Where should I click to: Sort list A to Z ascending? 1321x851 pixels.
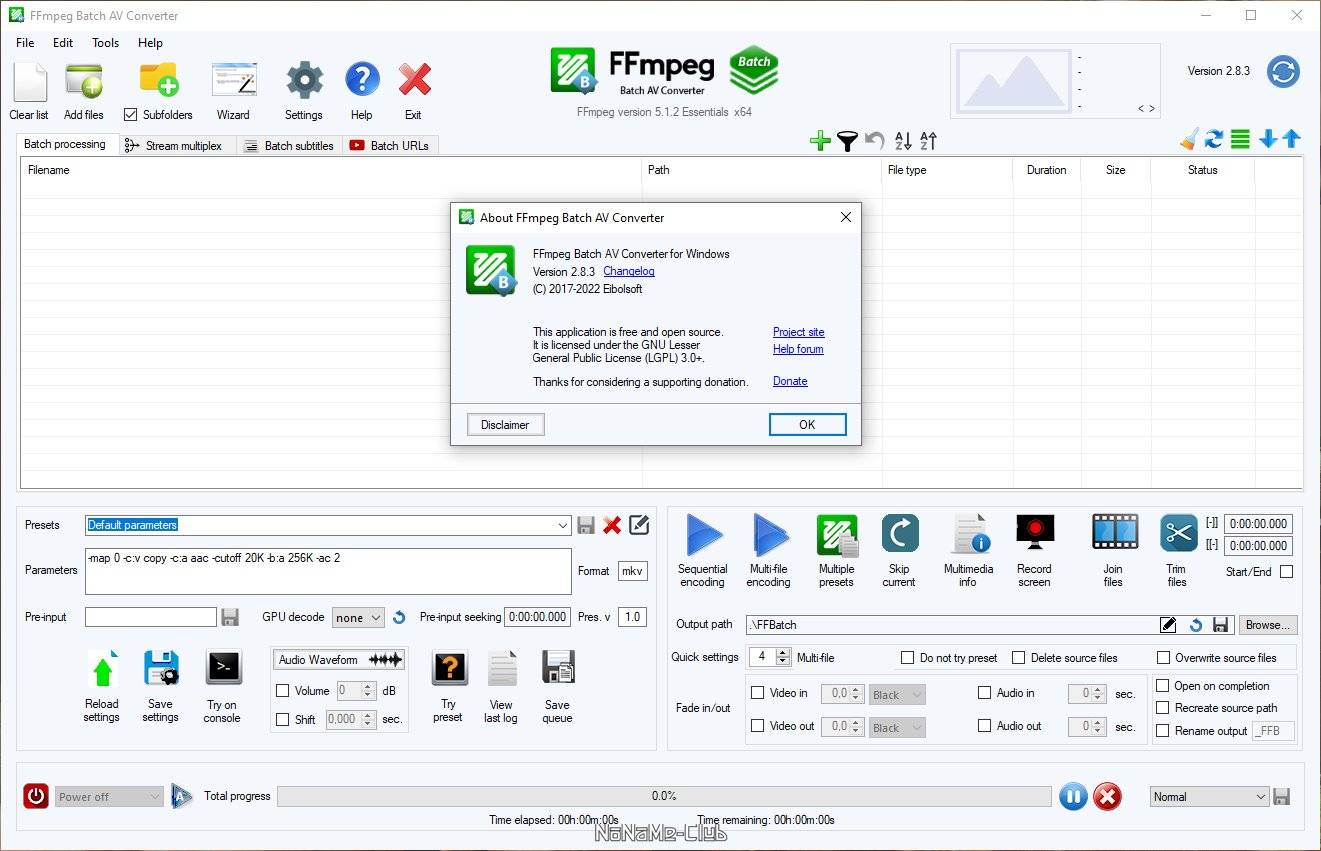(903, 141)
